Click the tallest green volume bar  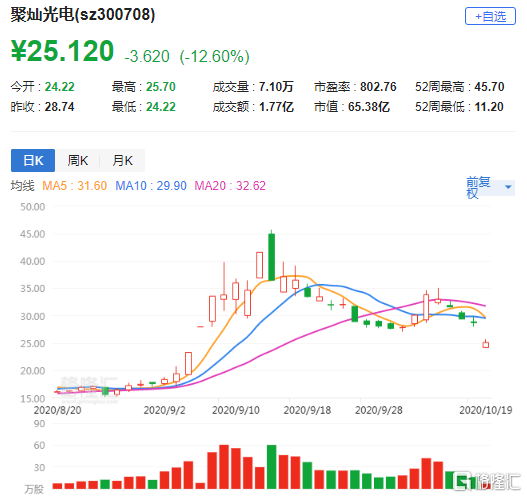point(272,467)
